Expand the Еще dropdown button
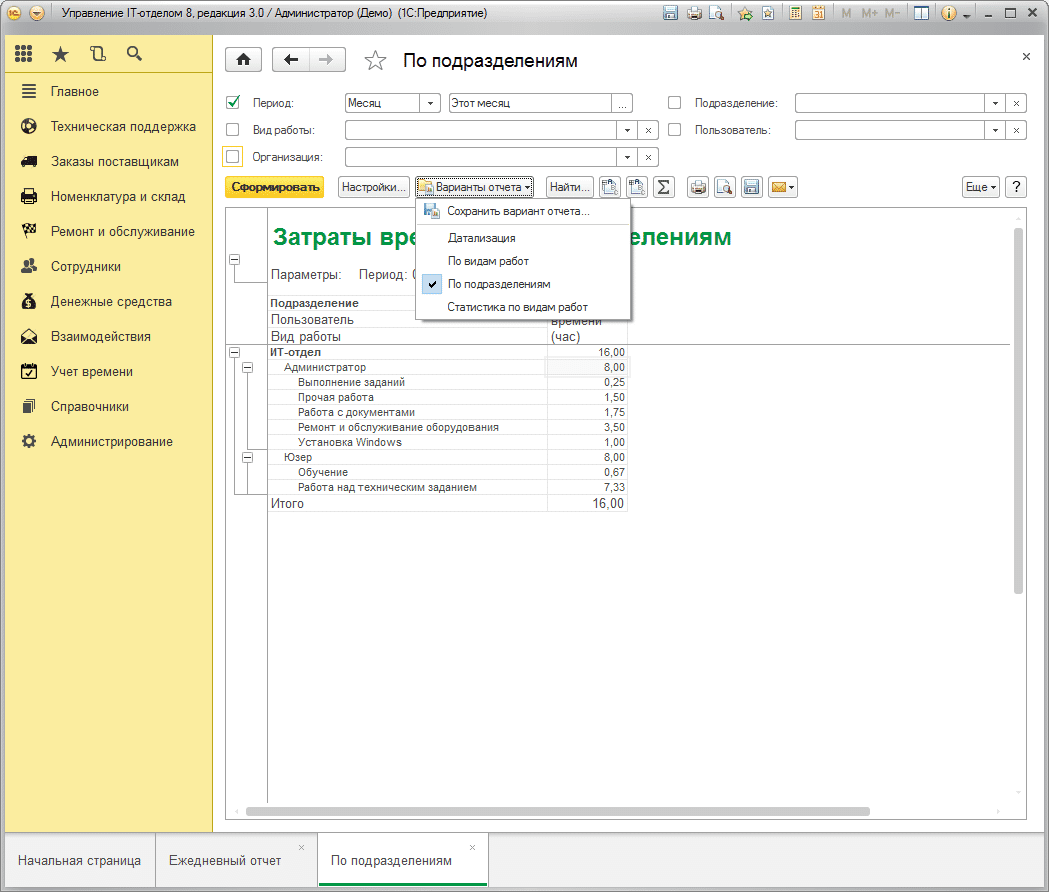The image size is (1049, 892). click(x=980, y=187)
